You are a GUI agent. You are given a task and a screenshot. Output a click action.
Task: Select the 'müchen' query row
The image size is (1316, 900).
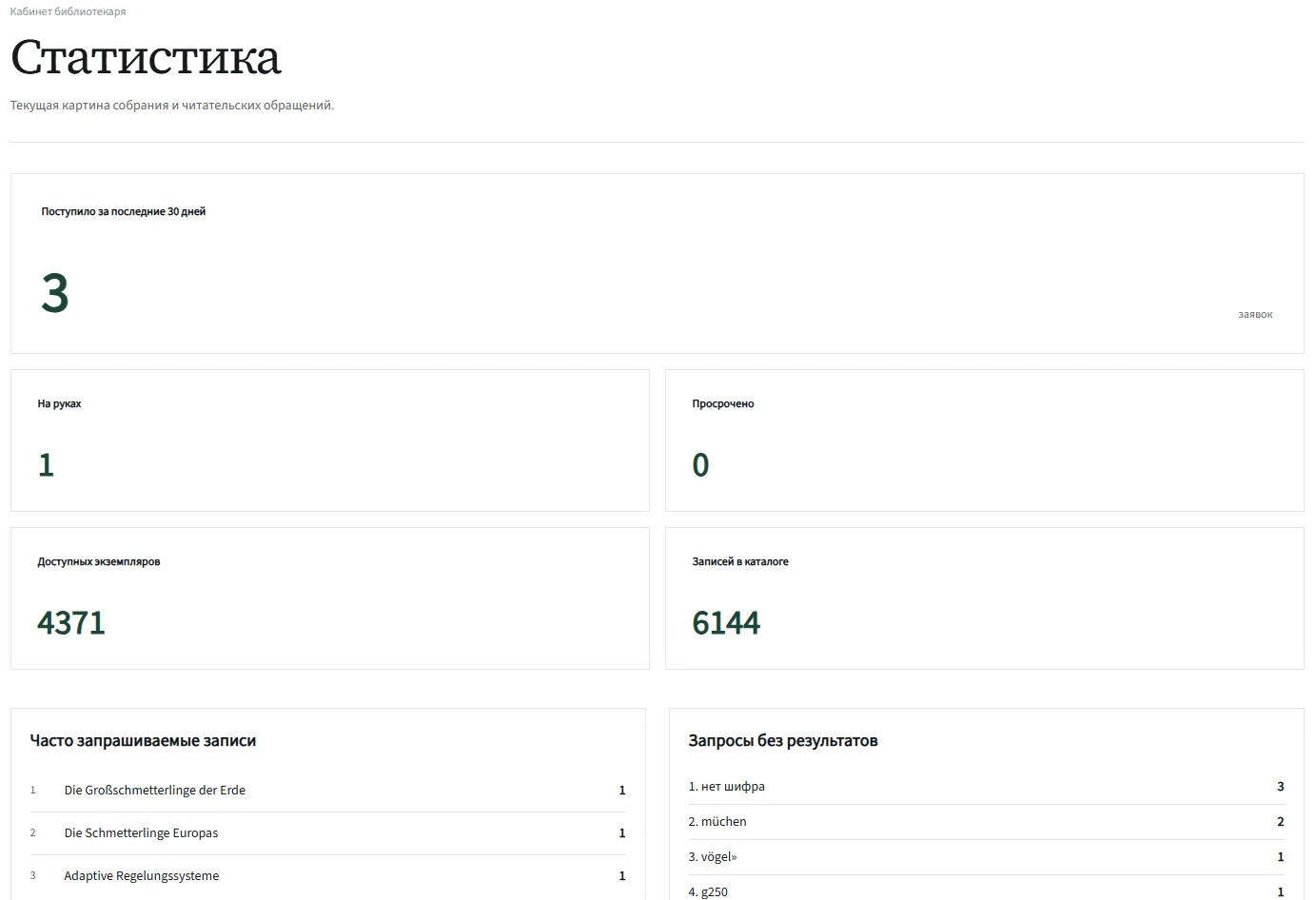click(986, 822)
